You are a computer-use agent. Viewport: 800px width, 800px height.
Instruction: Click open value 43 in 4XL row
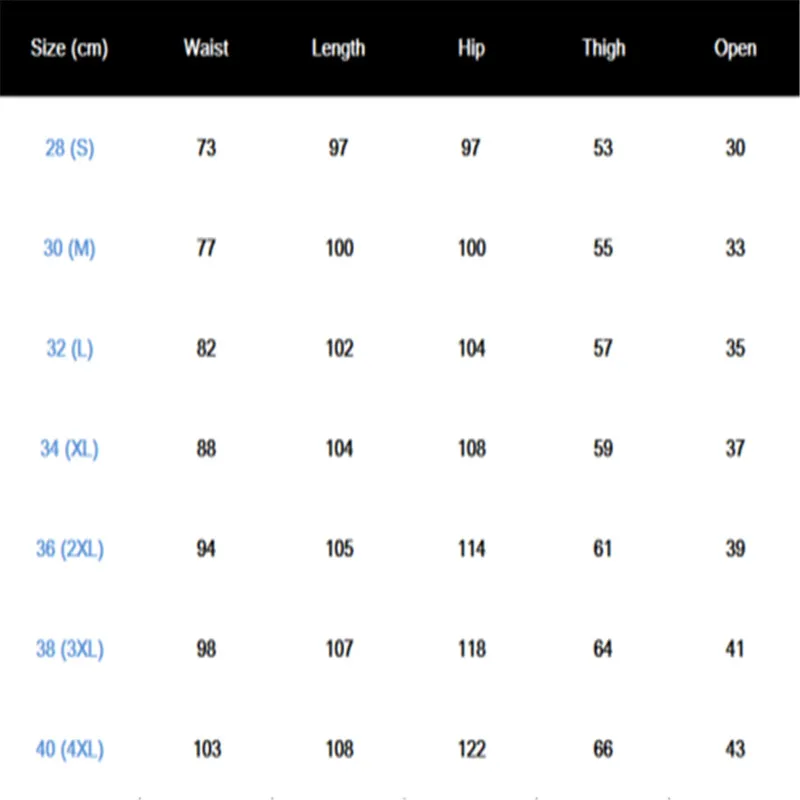(735, 749)
